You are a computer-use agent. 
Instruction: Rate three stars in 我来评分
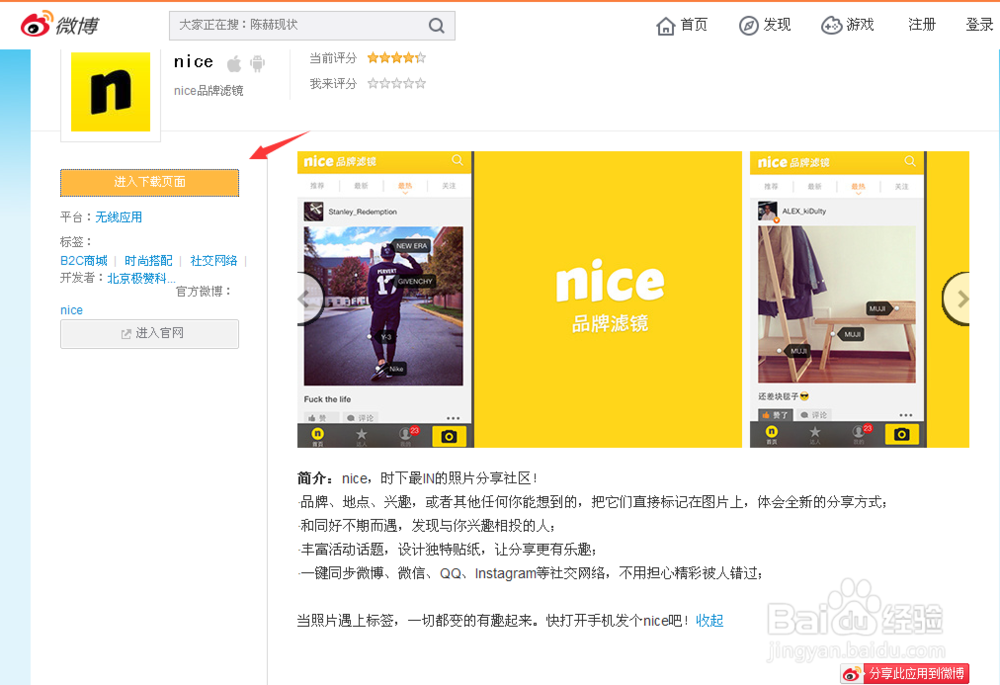[397, 84]
